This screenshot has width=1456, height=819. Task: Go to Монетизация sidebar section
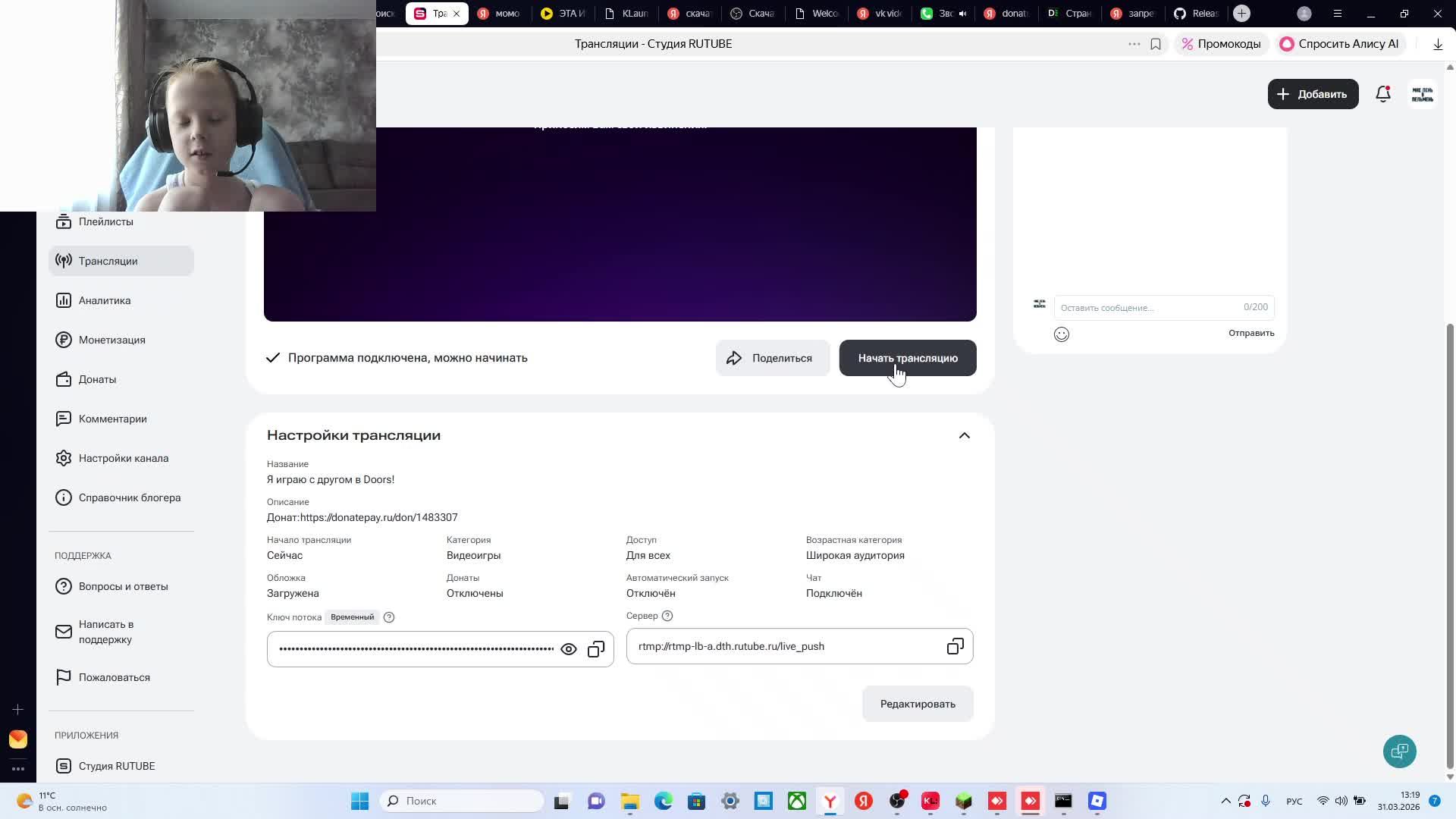[x=111, y=340]
